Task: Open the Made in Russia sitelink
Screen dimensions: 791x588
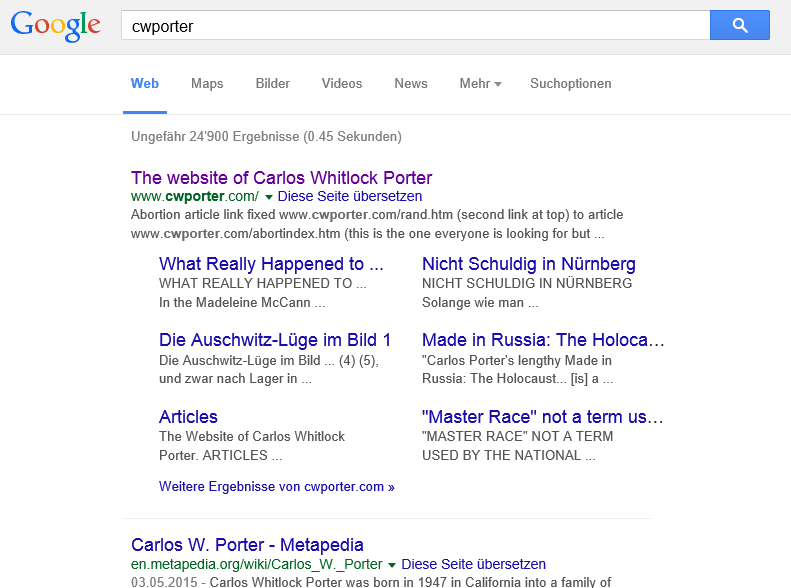Action: [543, 340]
